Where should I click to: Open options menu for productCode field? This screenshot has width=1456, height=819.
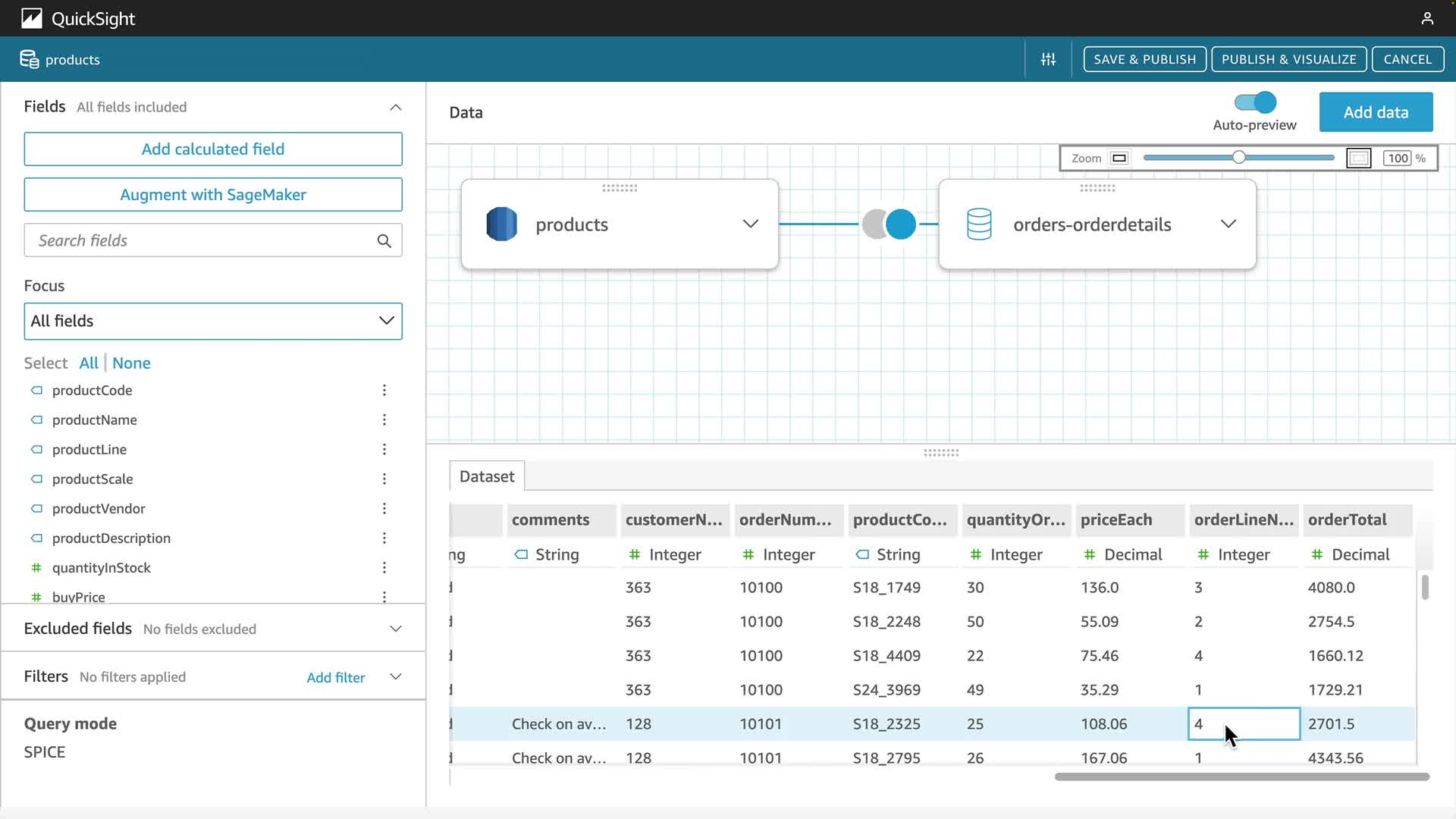(384, 391)
